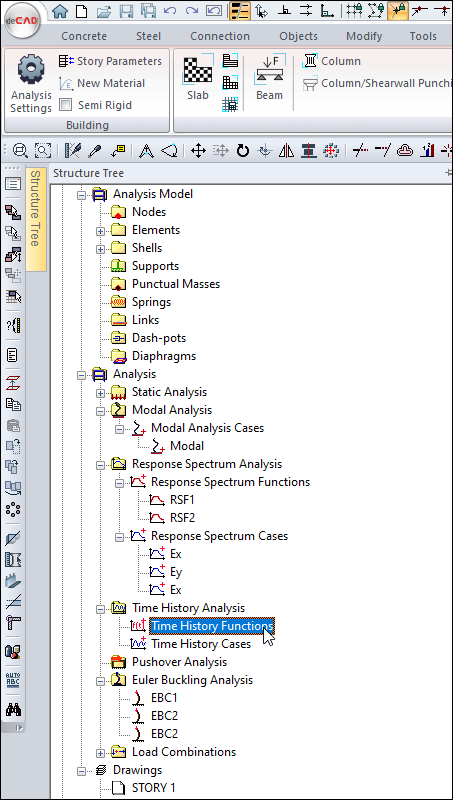
Task: Collapse the Analysis node
Action: click(x=81, y=374)
